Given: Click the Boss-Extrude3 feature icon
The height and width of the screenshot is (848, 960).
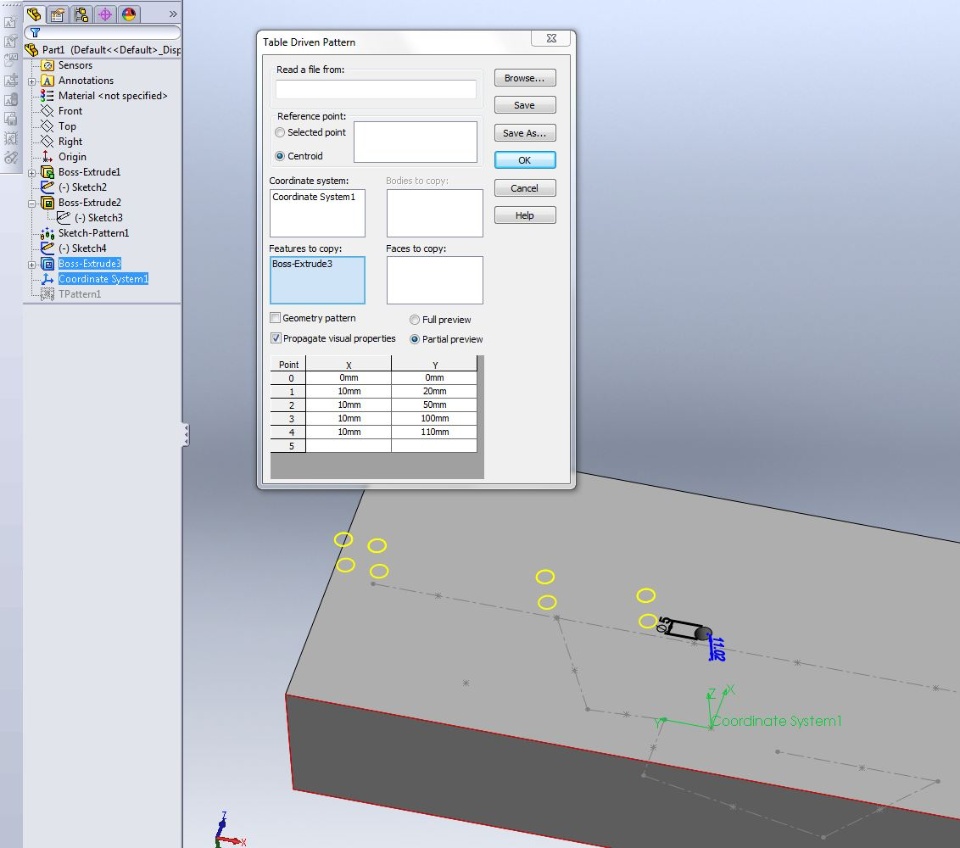Looking at the screenshot, I should [x=47, y=264].
